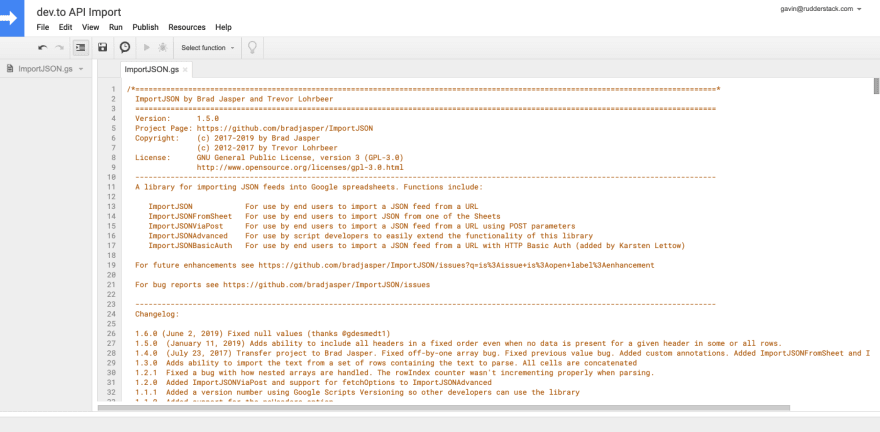Click the 'Version: 1.5.0' line

(x=177, y=118)
